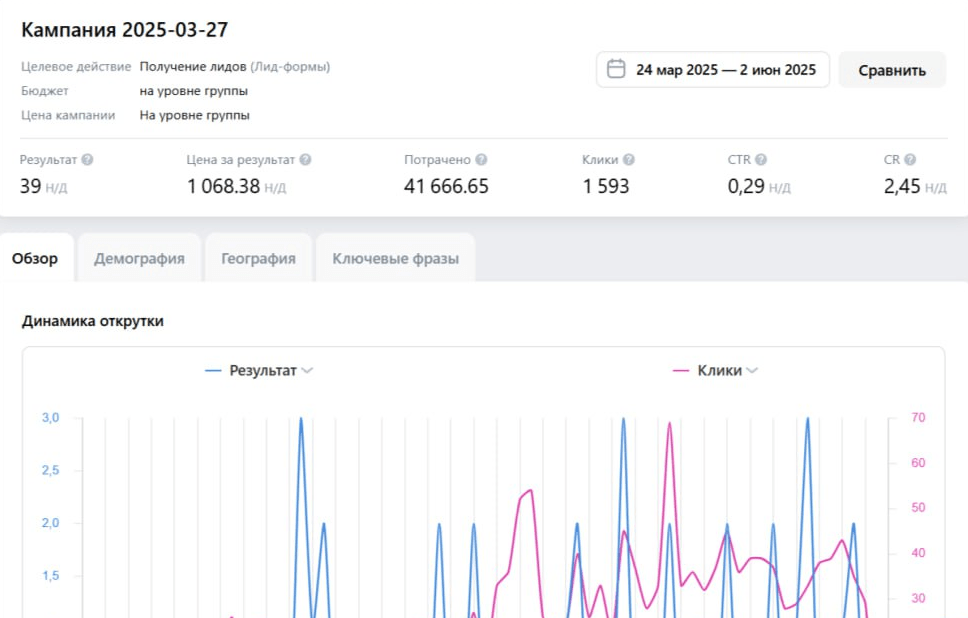Screen dimensions: 968x618
Task: Click the Потрачено value 41 666.65
Action: pyautogui.click(x=446, y=186)
